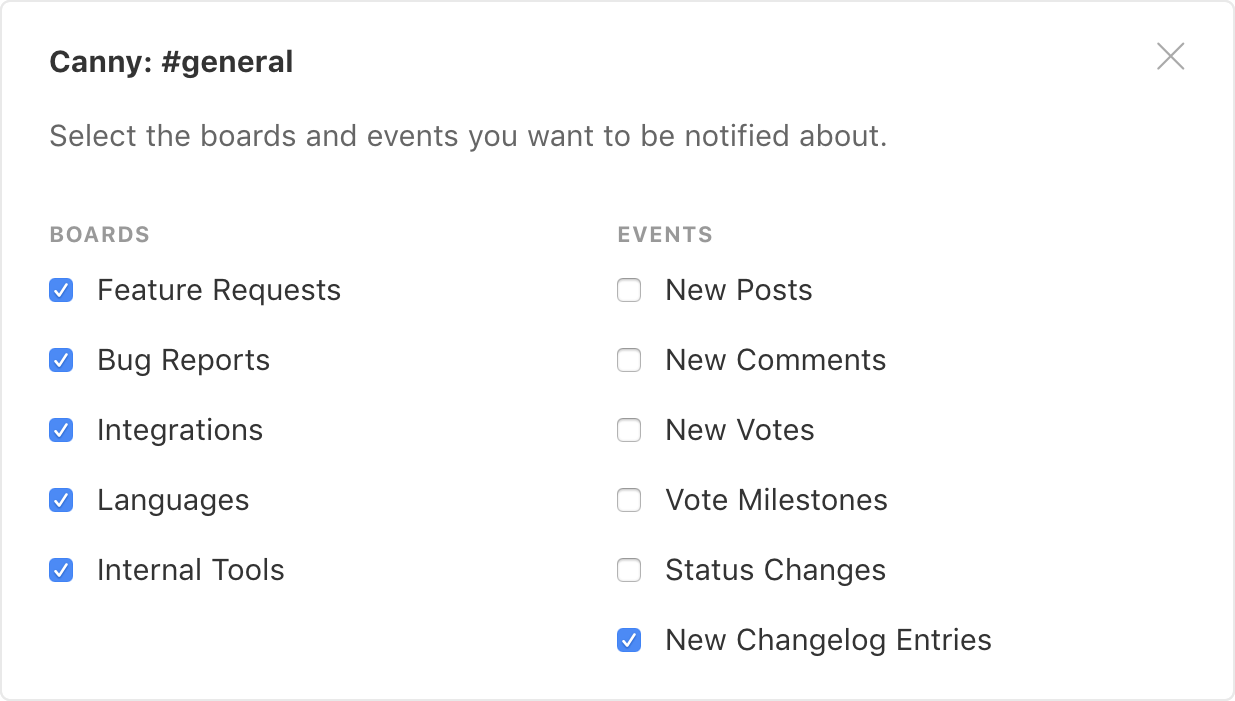Deselect the Internal Tools checkbox

(61, 571)
